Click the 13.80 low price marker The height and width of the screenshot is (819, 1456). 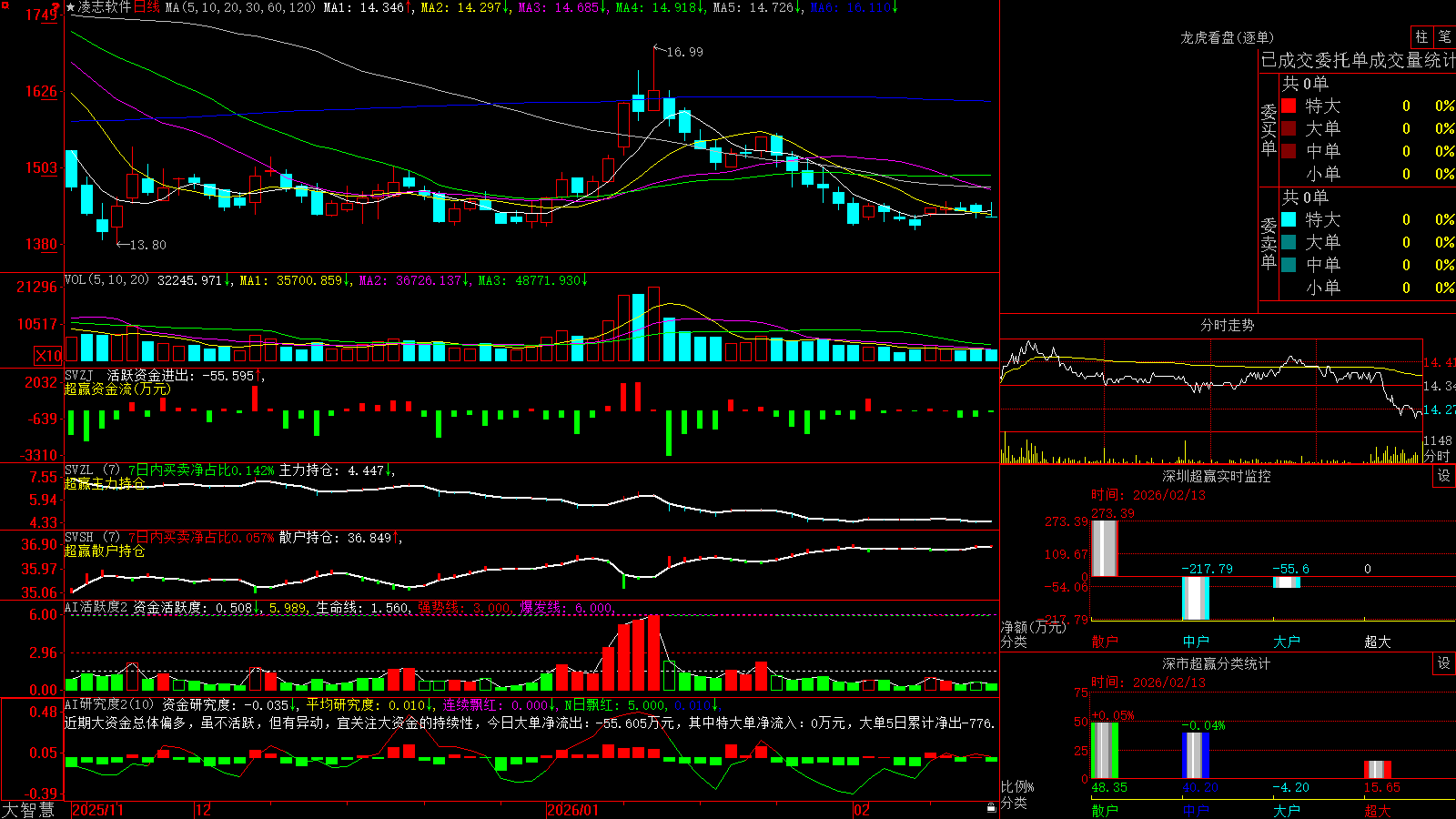pyautogui.click(x=147, y=245)
